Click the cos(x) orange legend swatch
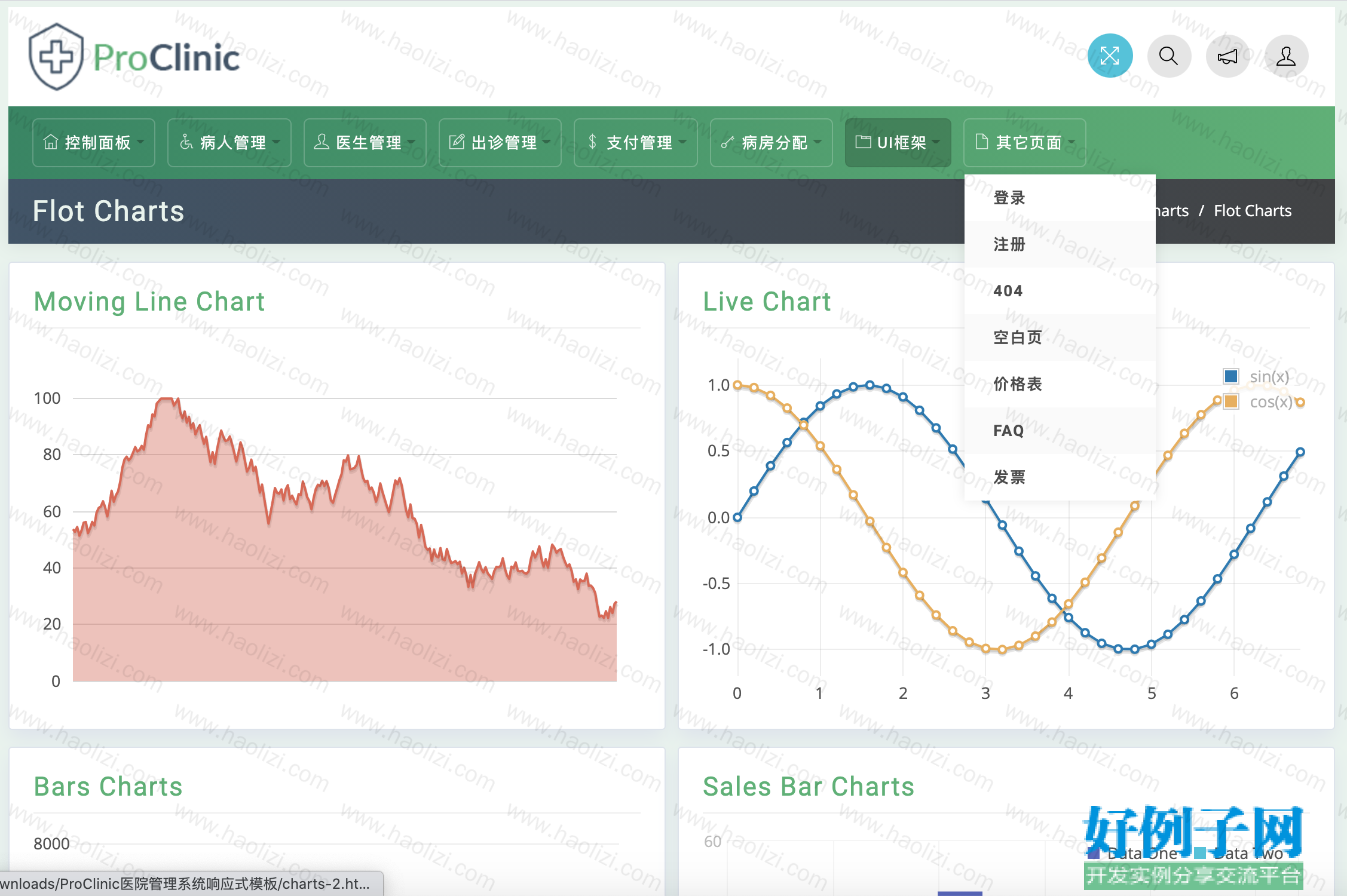 pos(1230,401)
